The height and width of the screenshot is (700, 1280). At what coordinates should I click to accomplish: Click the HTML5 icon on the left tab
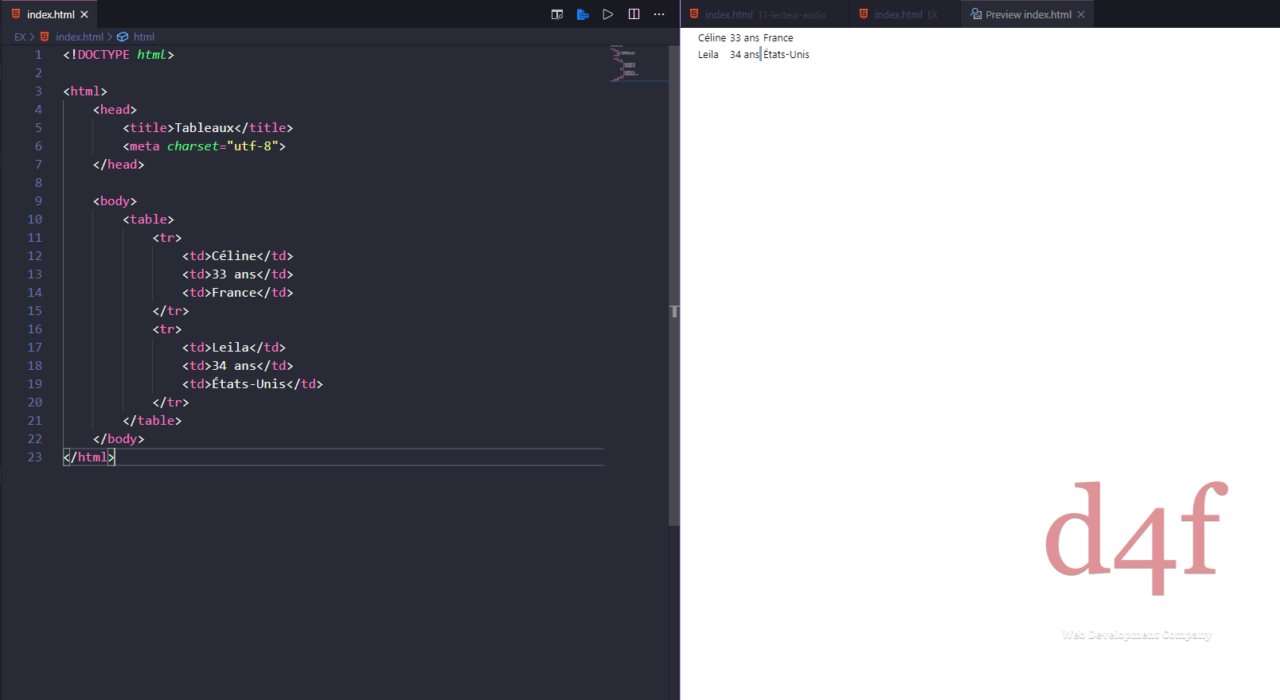16,14
